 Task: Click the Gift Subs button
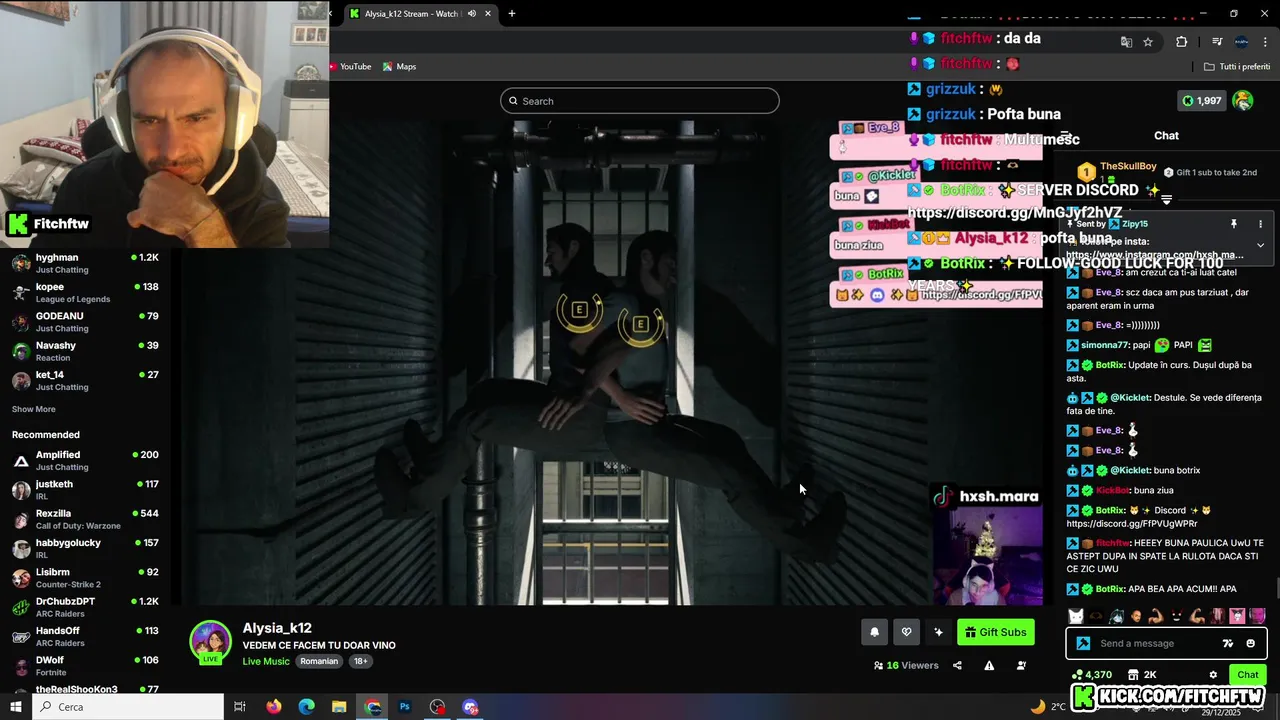995,632
